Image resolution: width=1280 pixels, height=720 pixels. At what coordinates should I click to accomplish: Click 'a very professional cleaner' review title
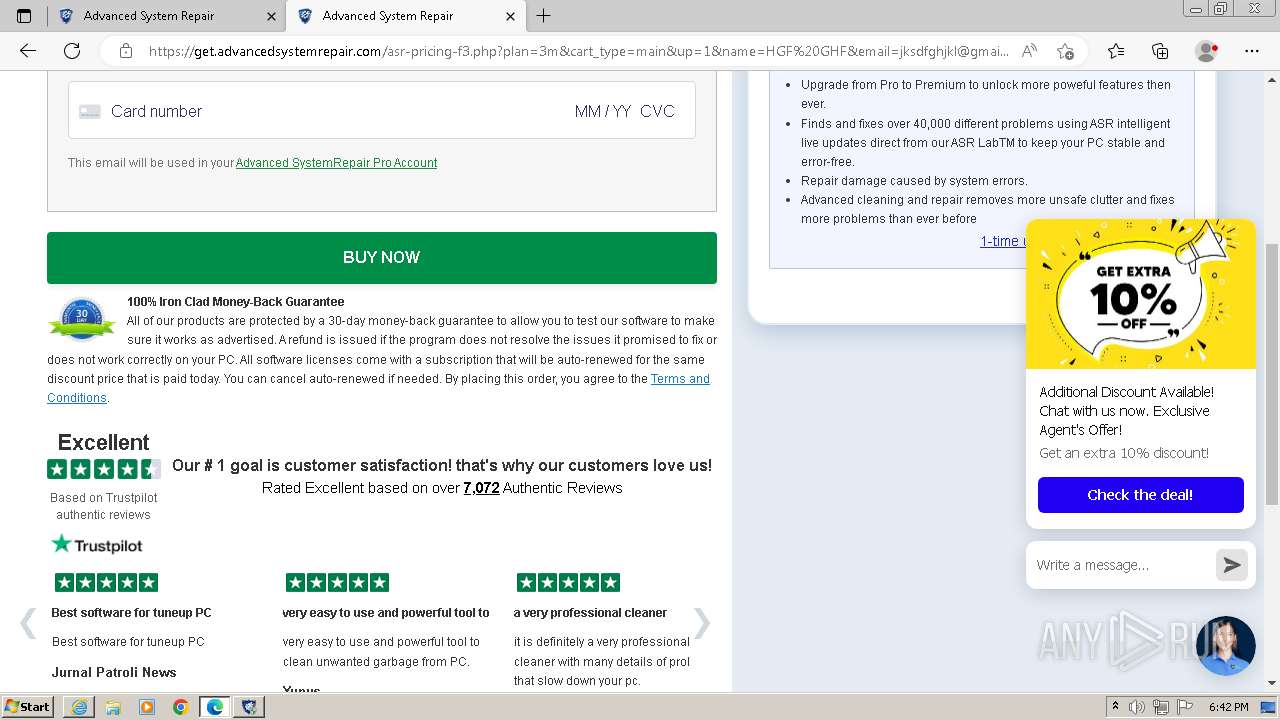click(x=590, y=613)
